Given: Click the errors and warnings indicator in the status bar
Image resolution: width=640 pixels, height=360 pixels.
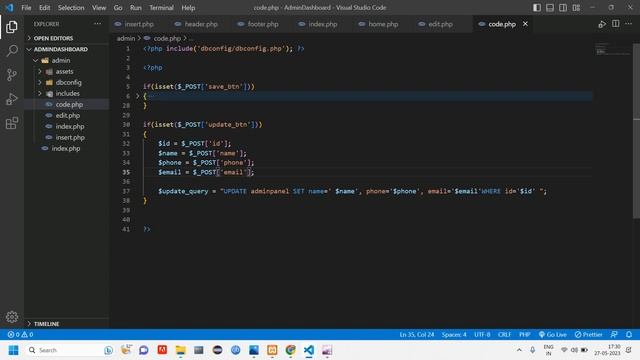Looking at the screenshot, I should click(x=20, y=334).
